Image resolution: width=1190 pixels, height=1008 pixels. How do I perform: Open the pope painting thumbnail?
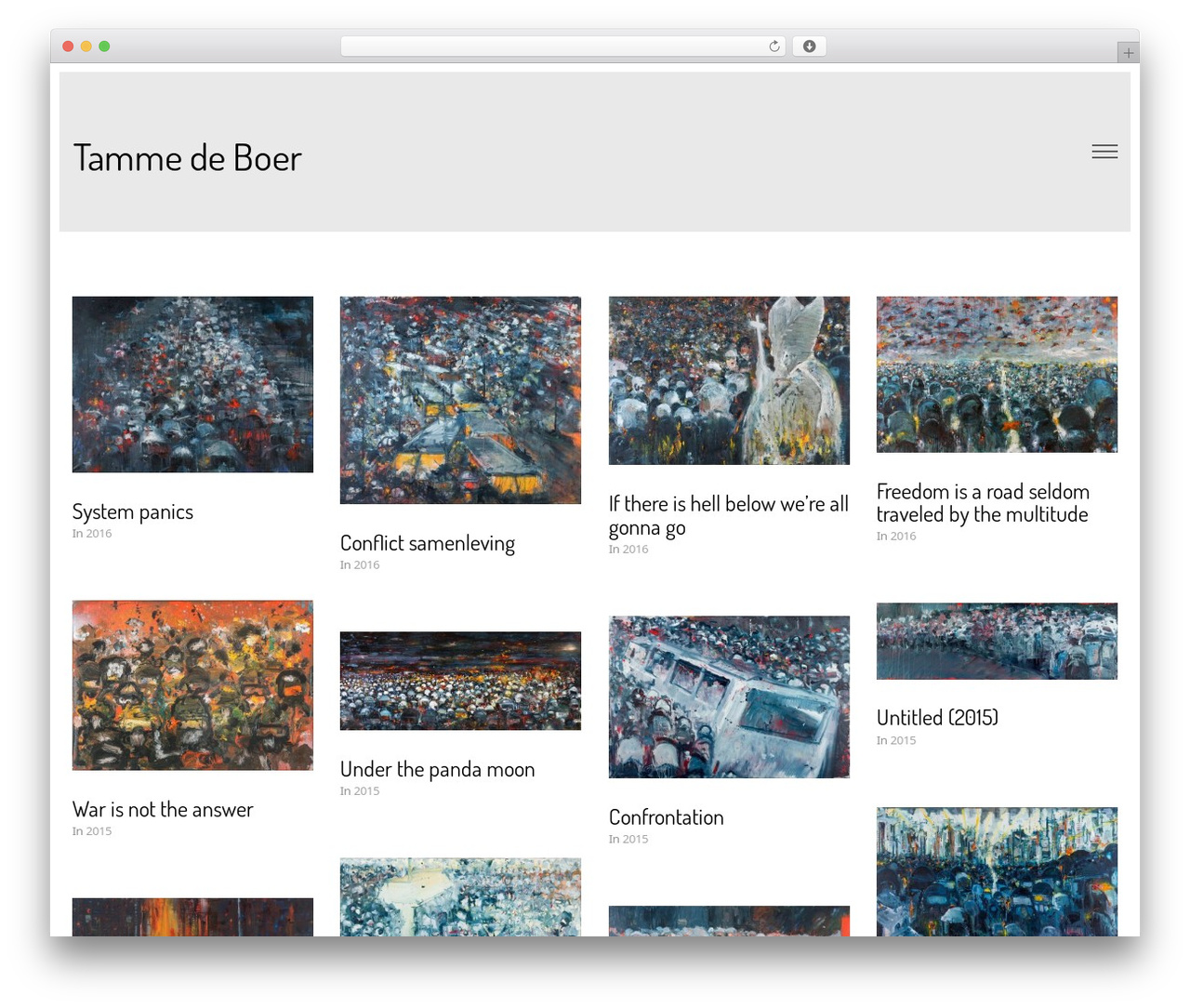click(x=729, y=380)
